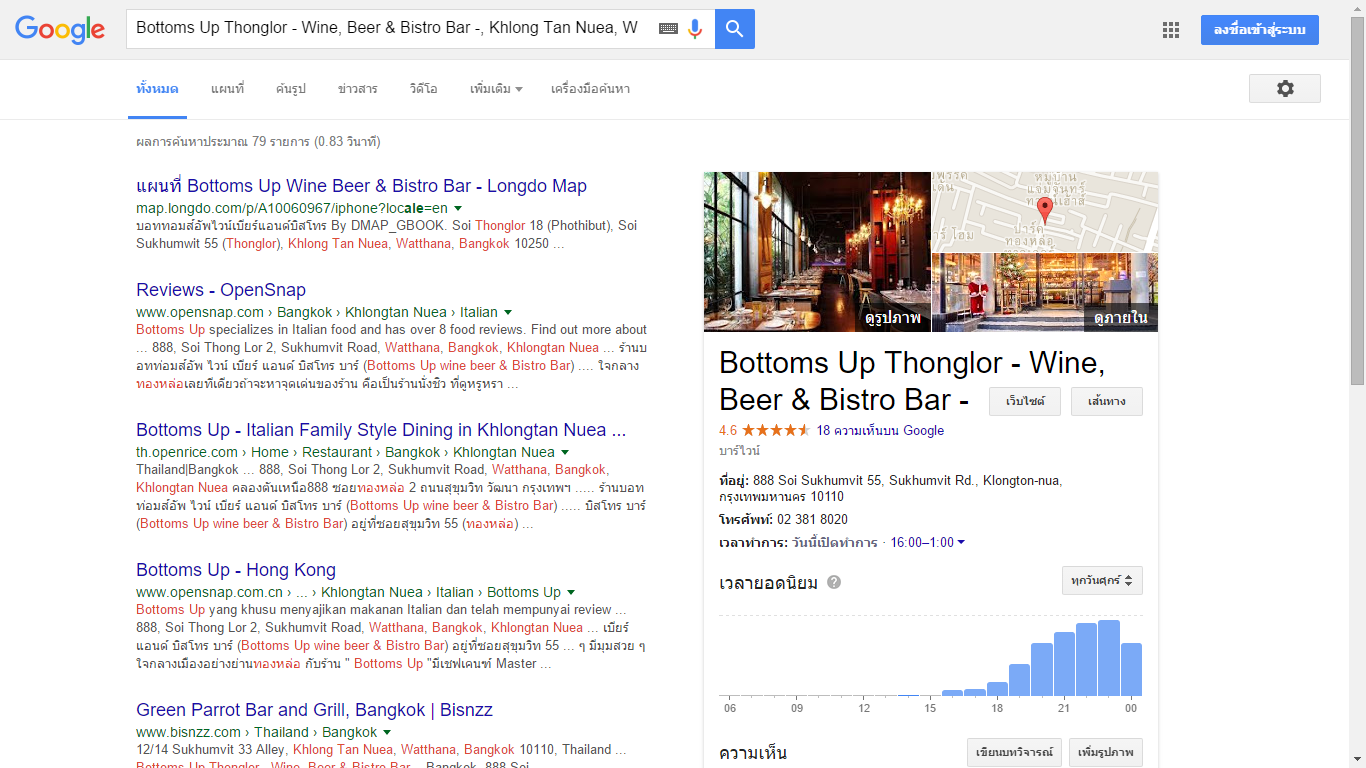Viewport: 1366px width, 768px height.
Task: Expand arrow beside opensnap.com.cn Bottoms Up
Action: 571,592
